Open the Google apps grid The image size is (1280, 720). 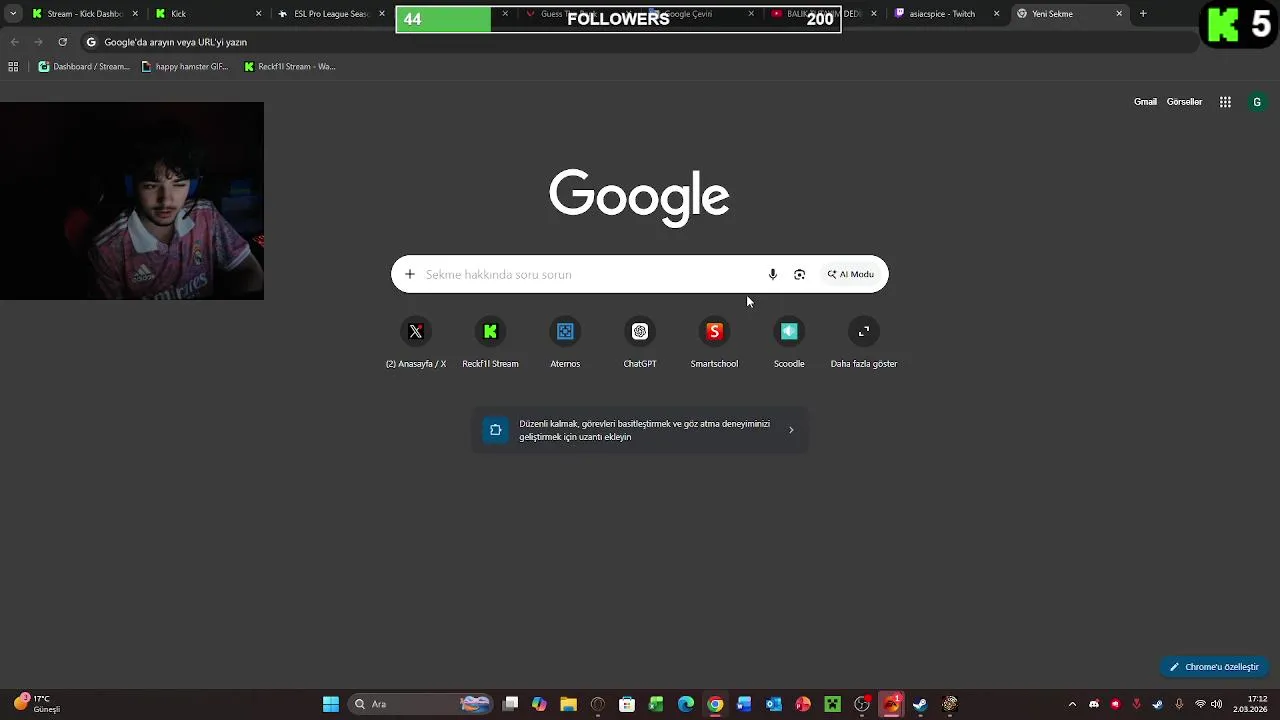pos(1225,102)
